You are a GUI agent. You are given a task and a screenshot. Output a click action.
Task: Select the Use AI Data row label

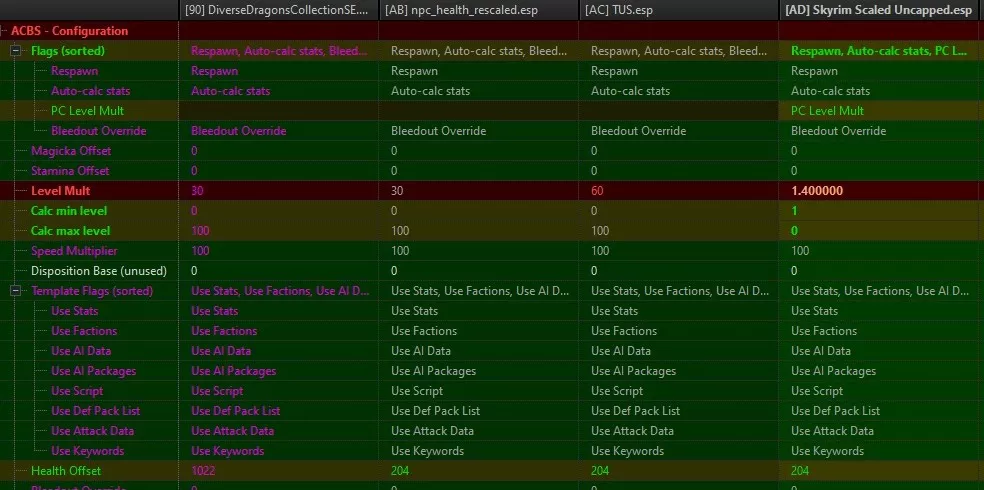tap(81, 351)
